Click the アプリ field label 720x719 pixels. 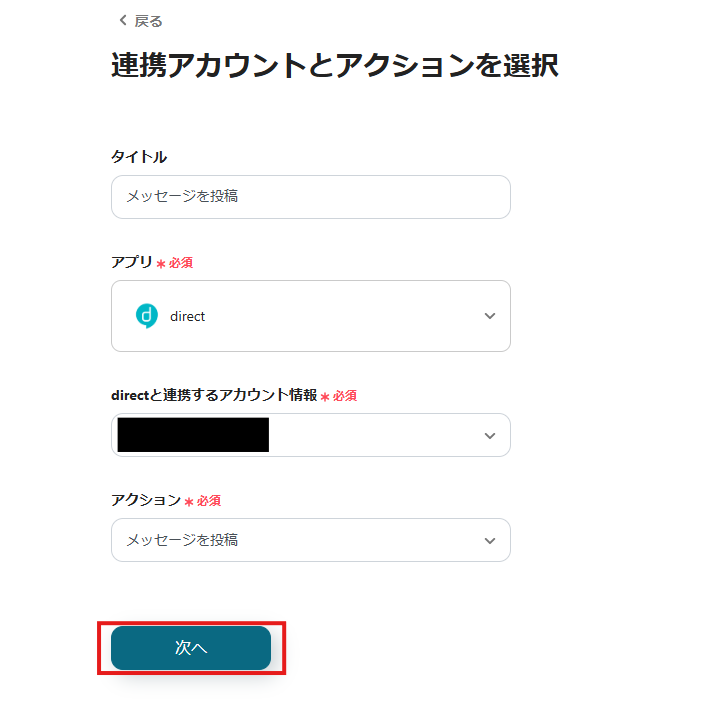(x=132, y=262)
